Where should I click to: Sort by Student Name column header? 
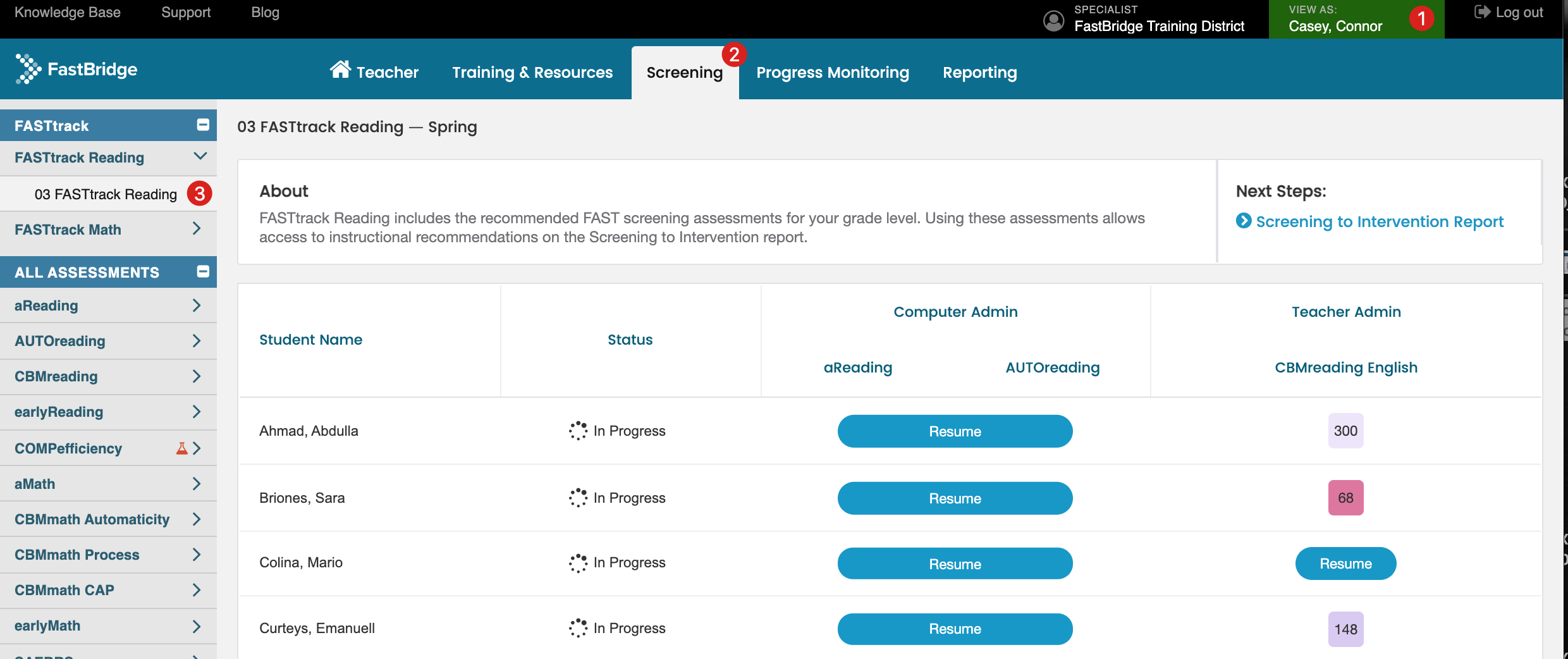[310, 340]
